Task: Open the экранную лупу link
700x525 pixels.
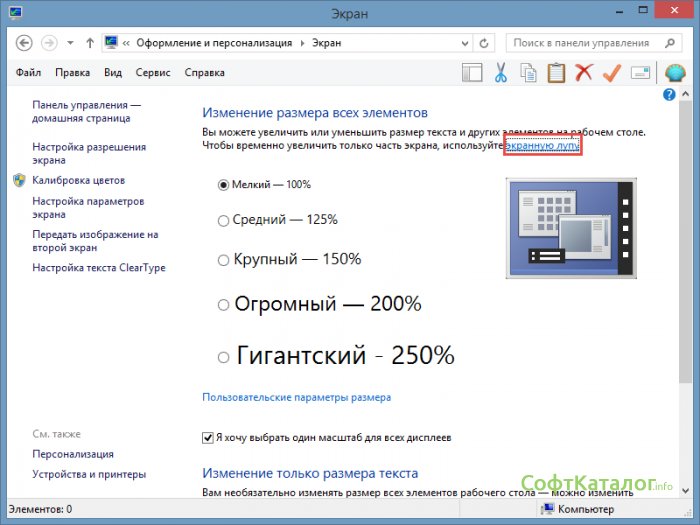Action: pos(542,146)
